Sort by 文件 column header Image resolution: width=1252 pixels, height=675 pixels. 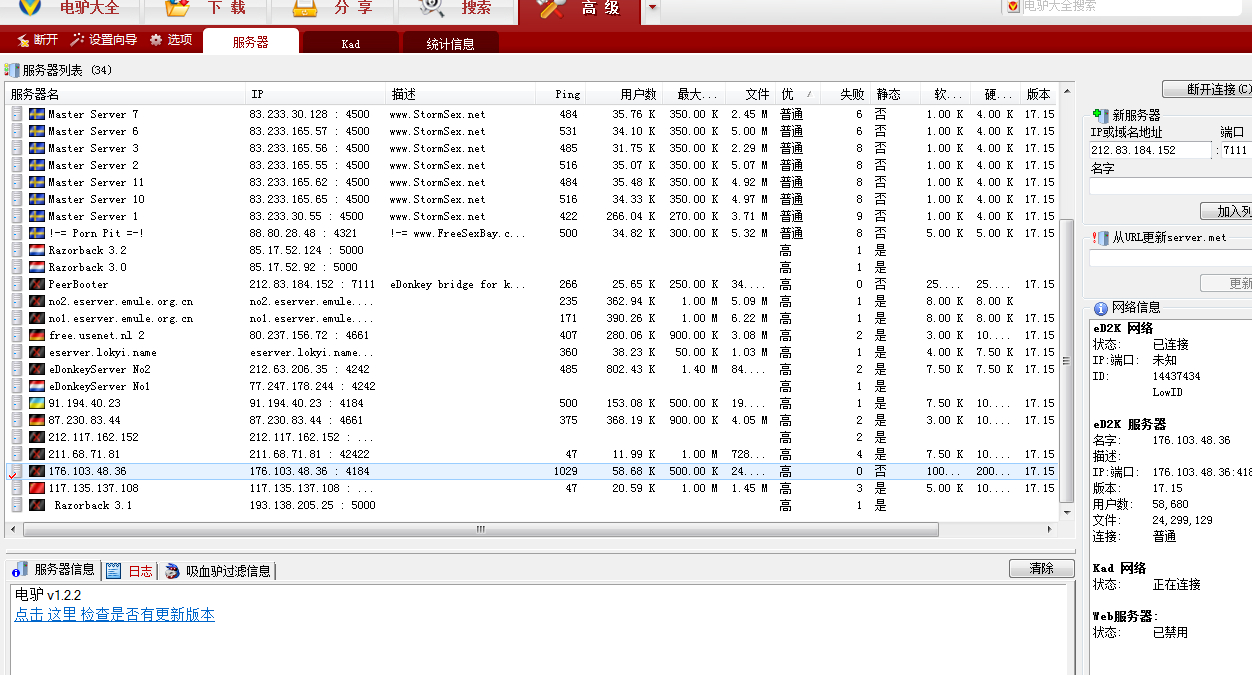tap(750, 94)
